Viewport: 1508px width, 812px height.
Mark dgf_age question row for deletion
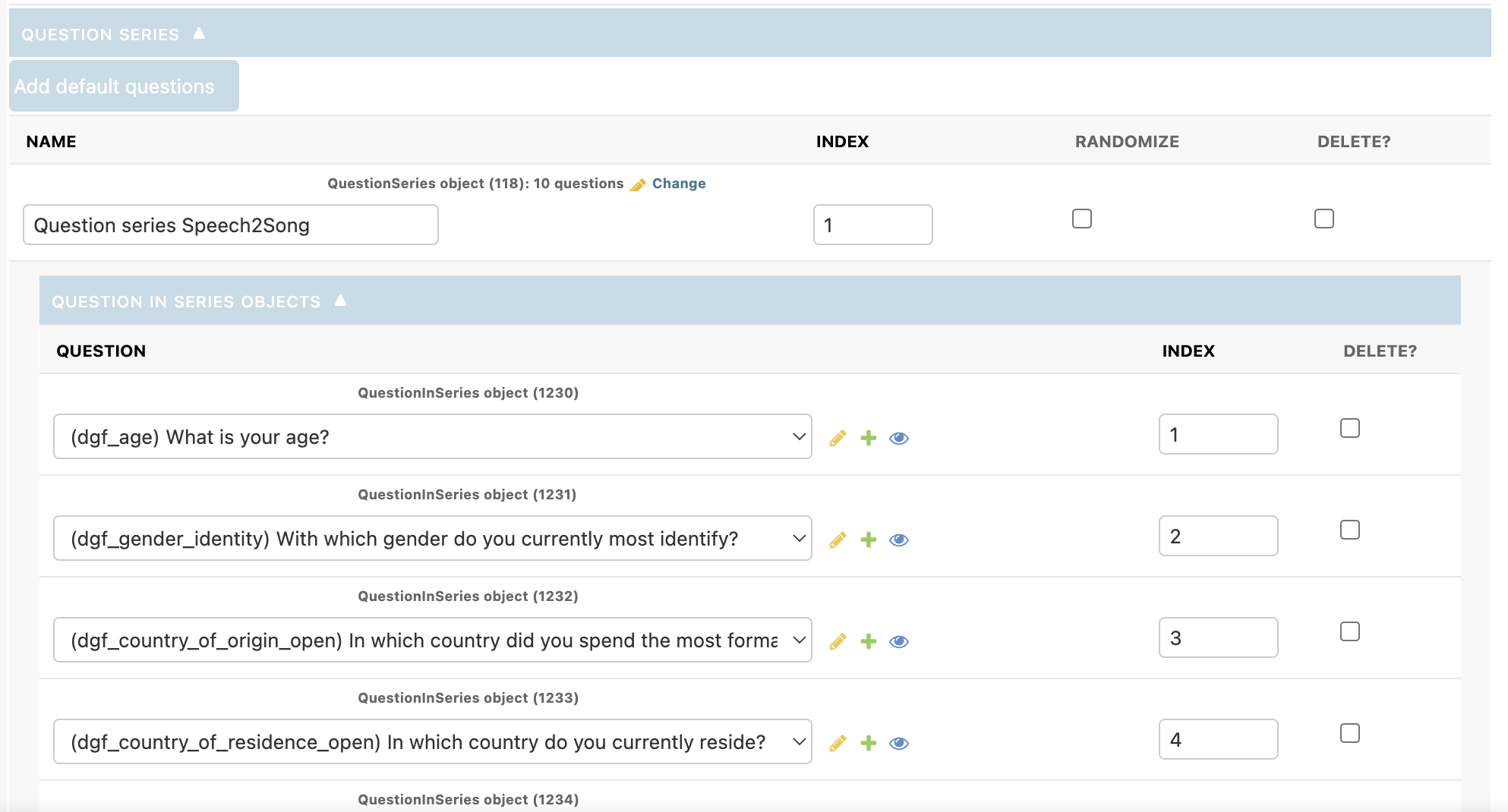1350,428
